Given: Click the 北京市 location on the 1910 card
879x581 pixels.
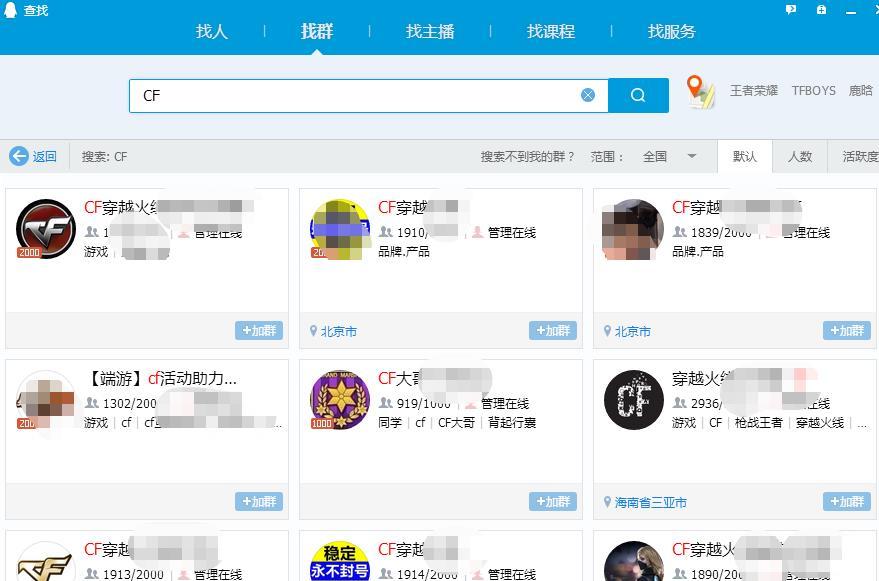Looking at the screenshot, I should [x=339, y=331].
